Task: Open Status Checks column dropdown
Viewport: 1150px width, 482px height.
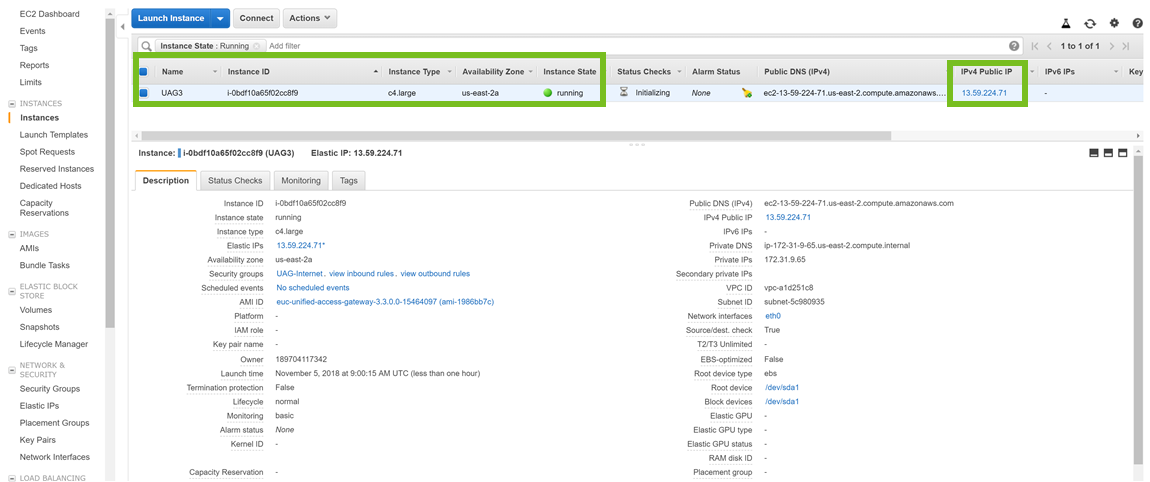Action: (678, 72)
